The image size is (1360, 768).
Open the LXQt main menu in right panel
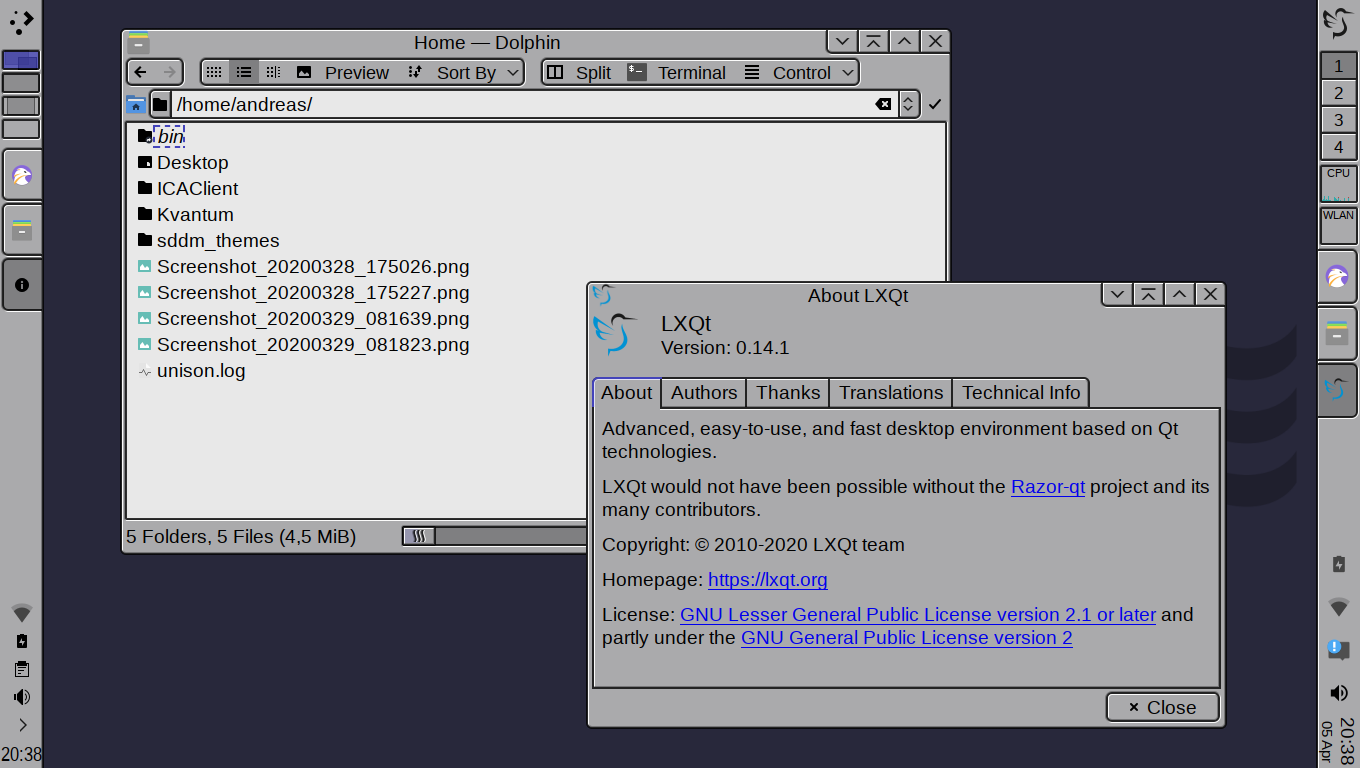click(1338, 22)
